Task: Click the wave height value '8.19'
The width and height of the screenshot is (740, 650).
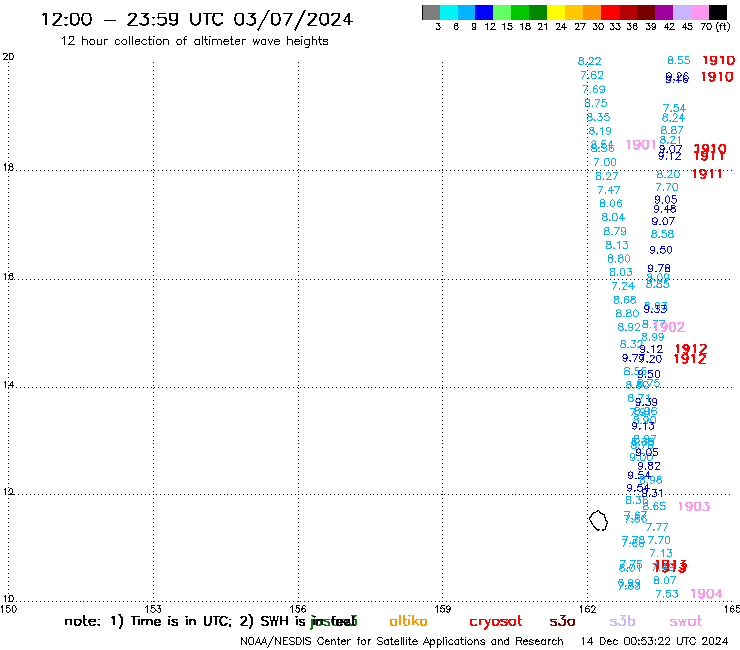Action: (600, 131)
